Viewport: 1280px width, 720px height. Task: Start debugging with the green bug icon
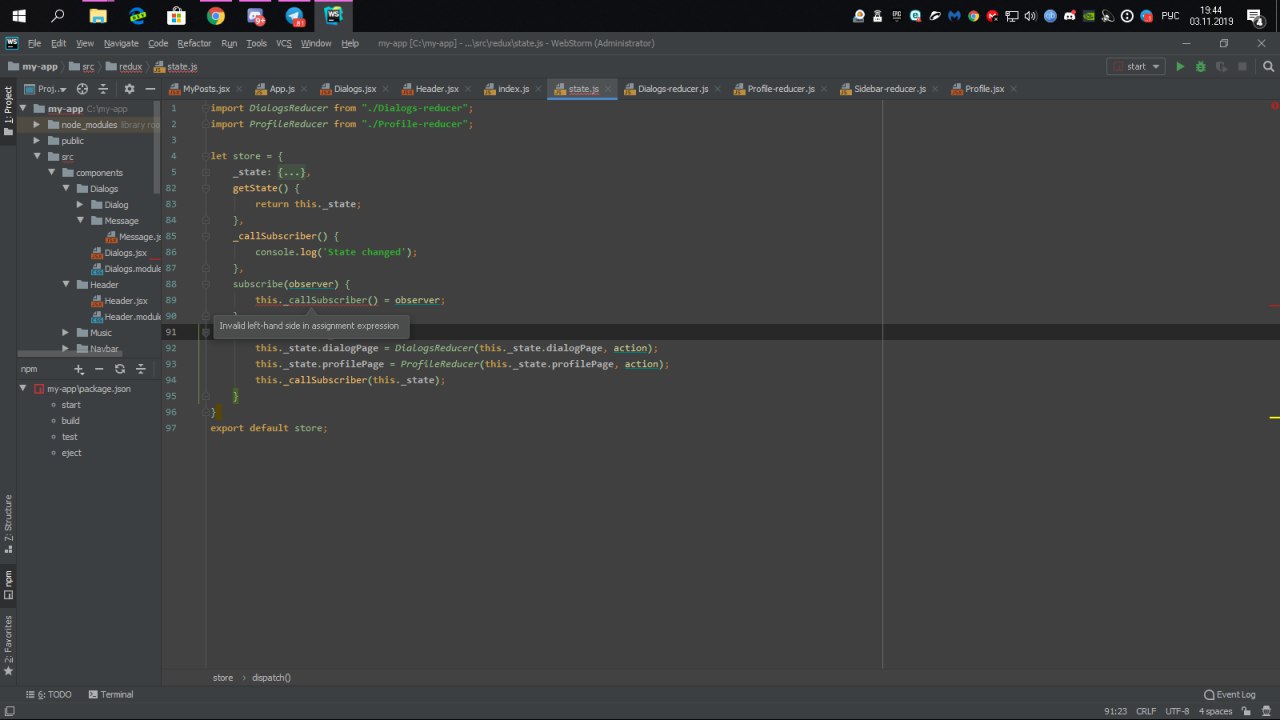pos(1201,67)
